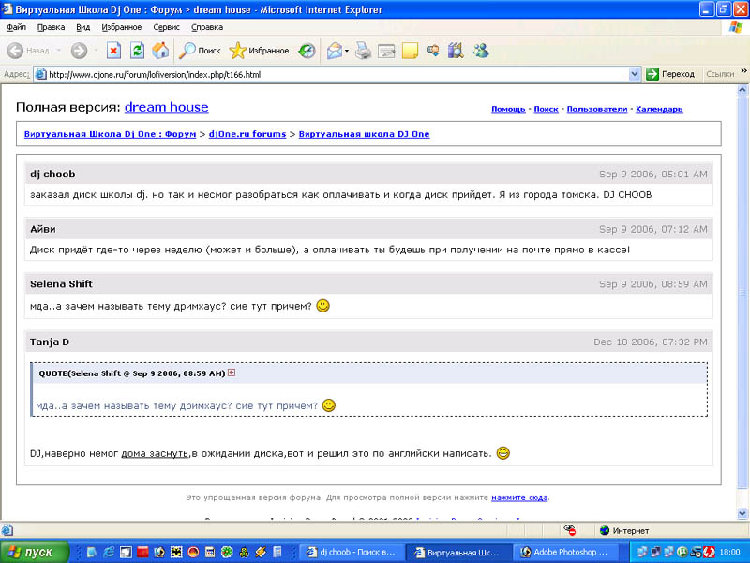Switch to Adobe Photoshop taskbar window
This screenshot has width=750, height=563.
pyautogui.click(x=565, y=552)
